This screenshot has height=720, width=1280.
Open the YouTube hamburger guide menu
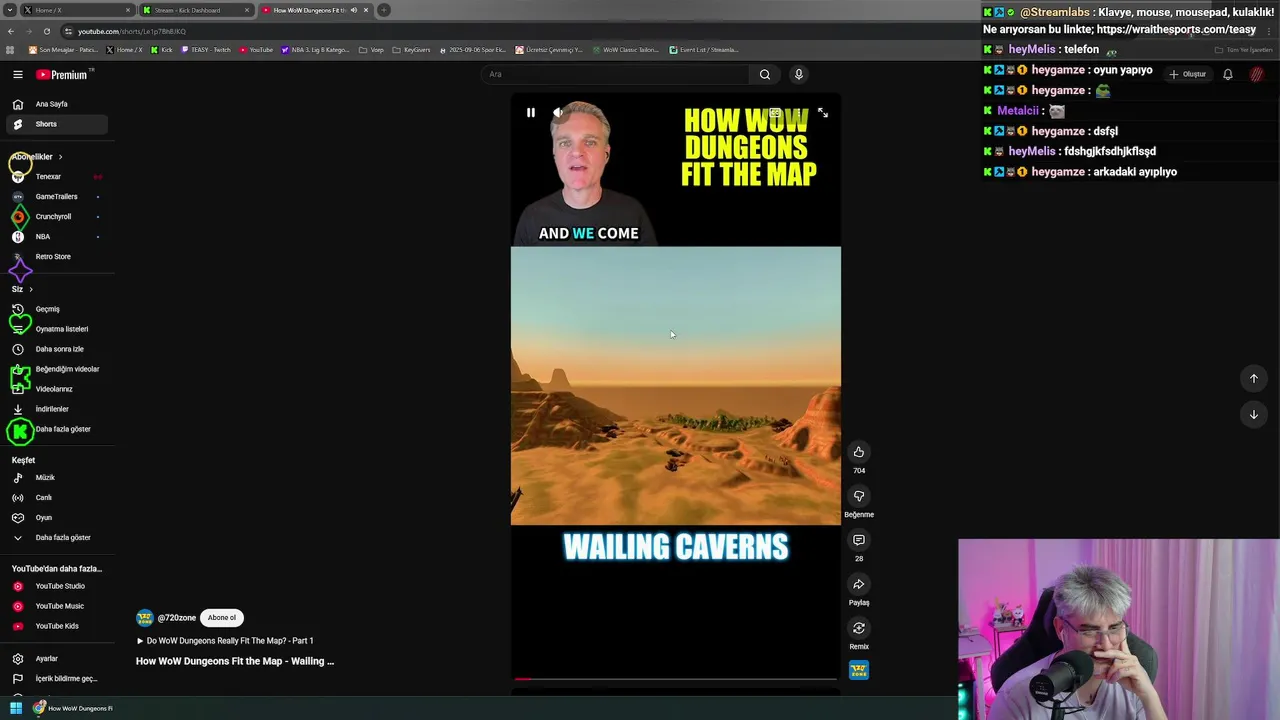[x=18, y=75]
